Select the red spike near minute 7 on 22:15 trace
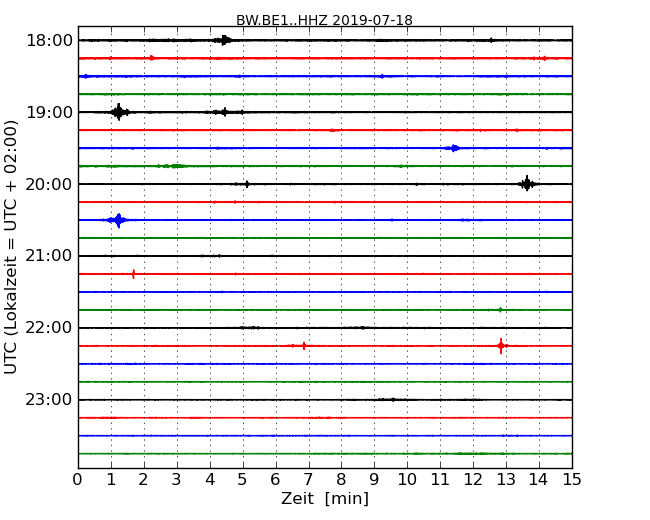This screenshot has width=650, height=520. click(303, 345)
